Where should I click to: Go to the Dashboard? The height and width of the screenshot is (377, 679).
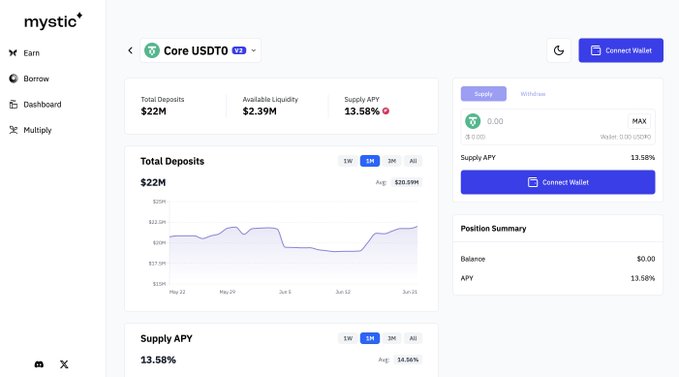(42, 104)
